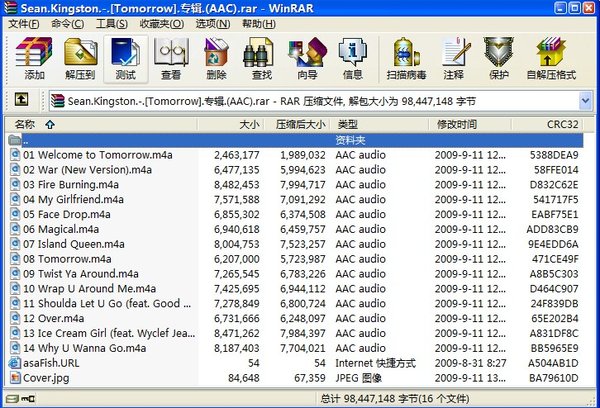This screenshot has width=600, height=408.
Task: Open the 工具(S) menu
Action: pos(112,24)
